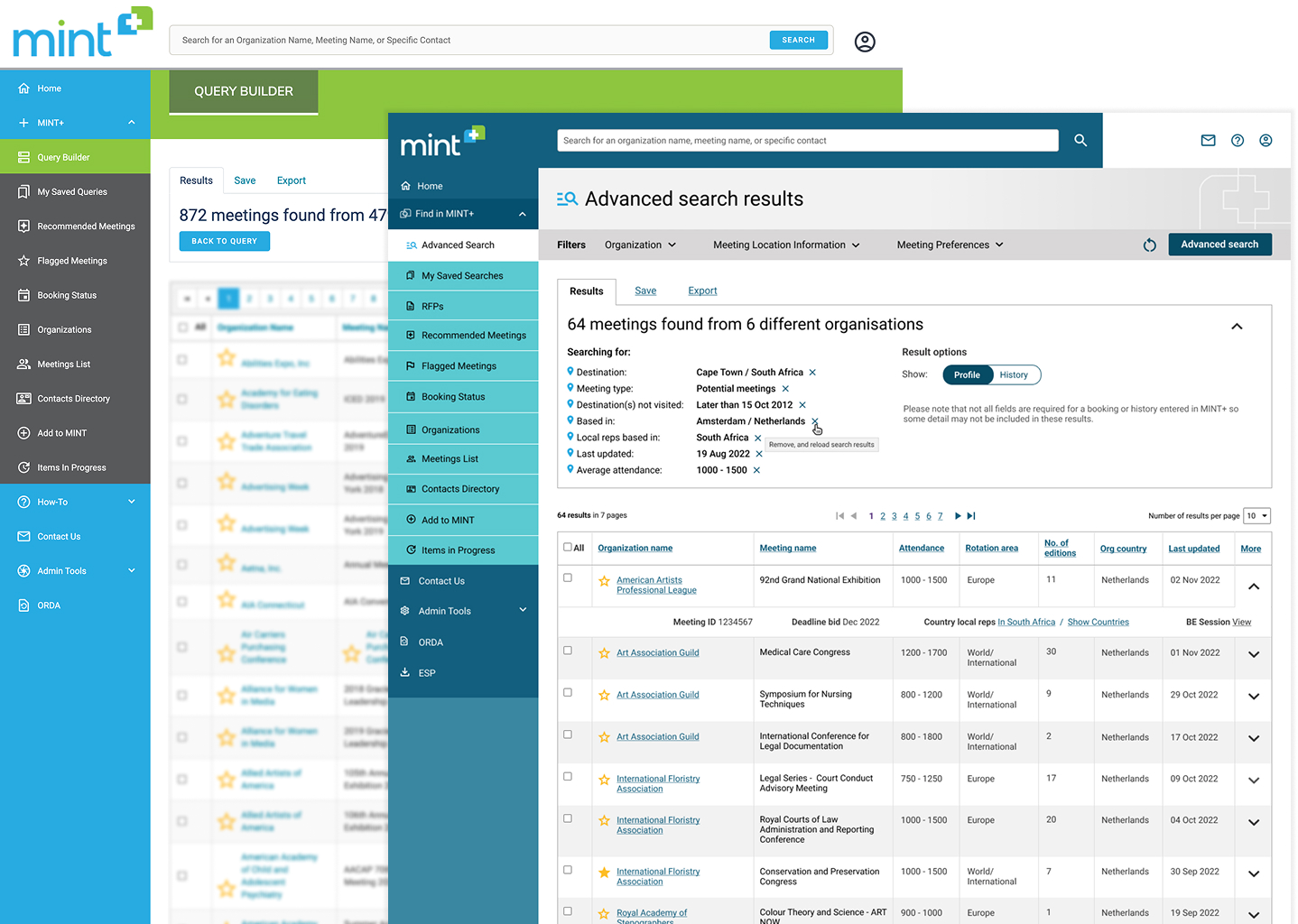
Task: Click the magnifier search icon in header
Action: click(1080, 141)
